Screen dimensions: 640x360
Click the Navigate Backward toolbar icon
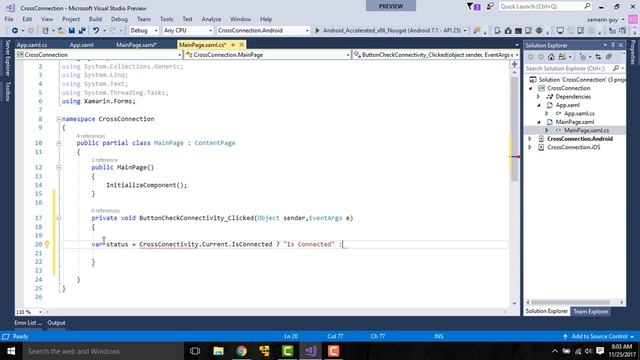(x=15, y=31)
